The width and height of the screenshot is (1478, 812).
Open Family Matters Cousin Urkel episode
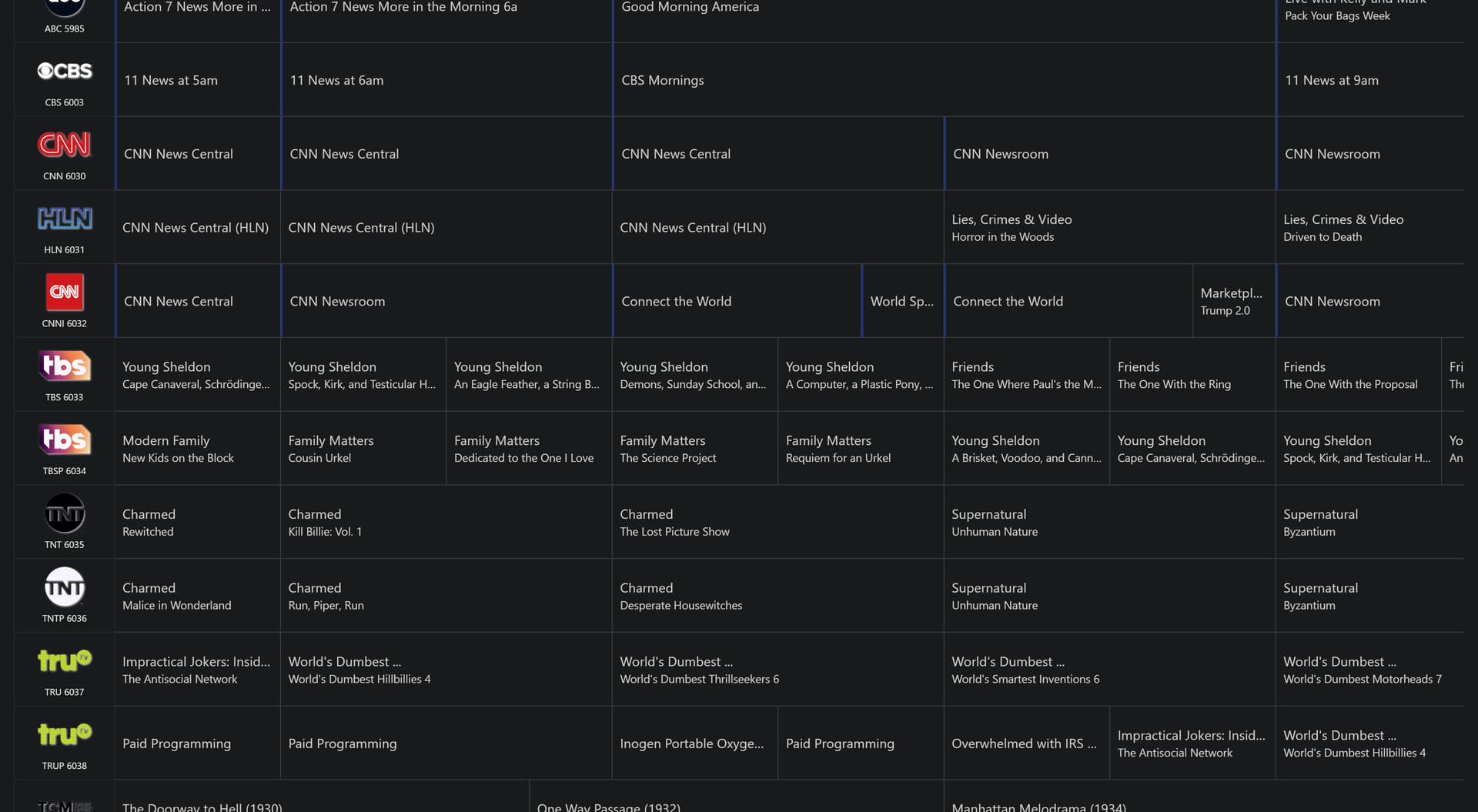363,449
